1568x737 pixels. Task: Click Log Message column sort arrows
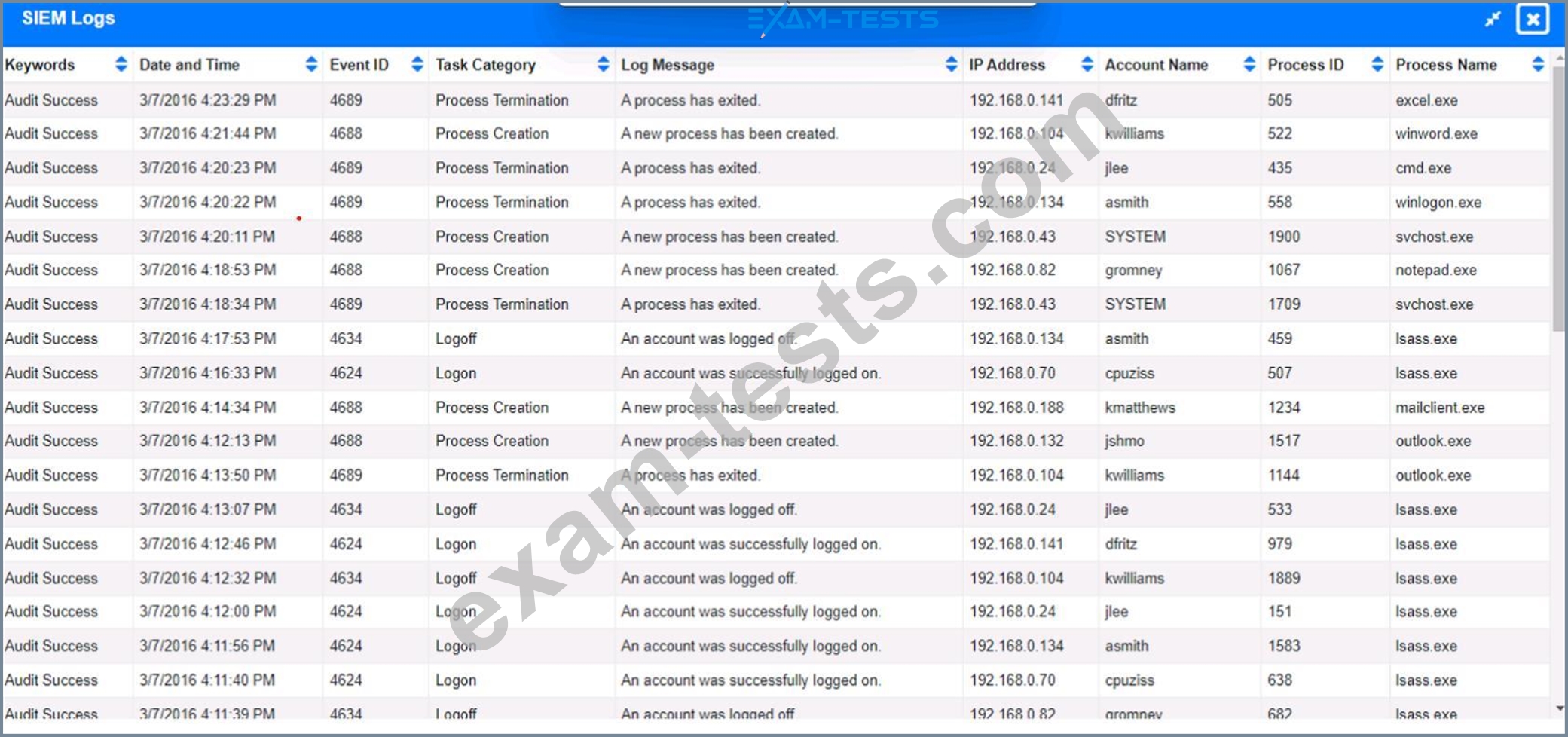(951, 65)
